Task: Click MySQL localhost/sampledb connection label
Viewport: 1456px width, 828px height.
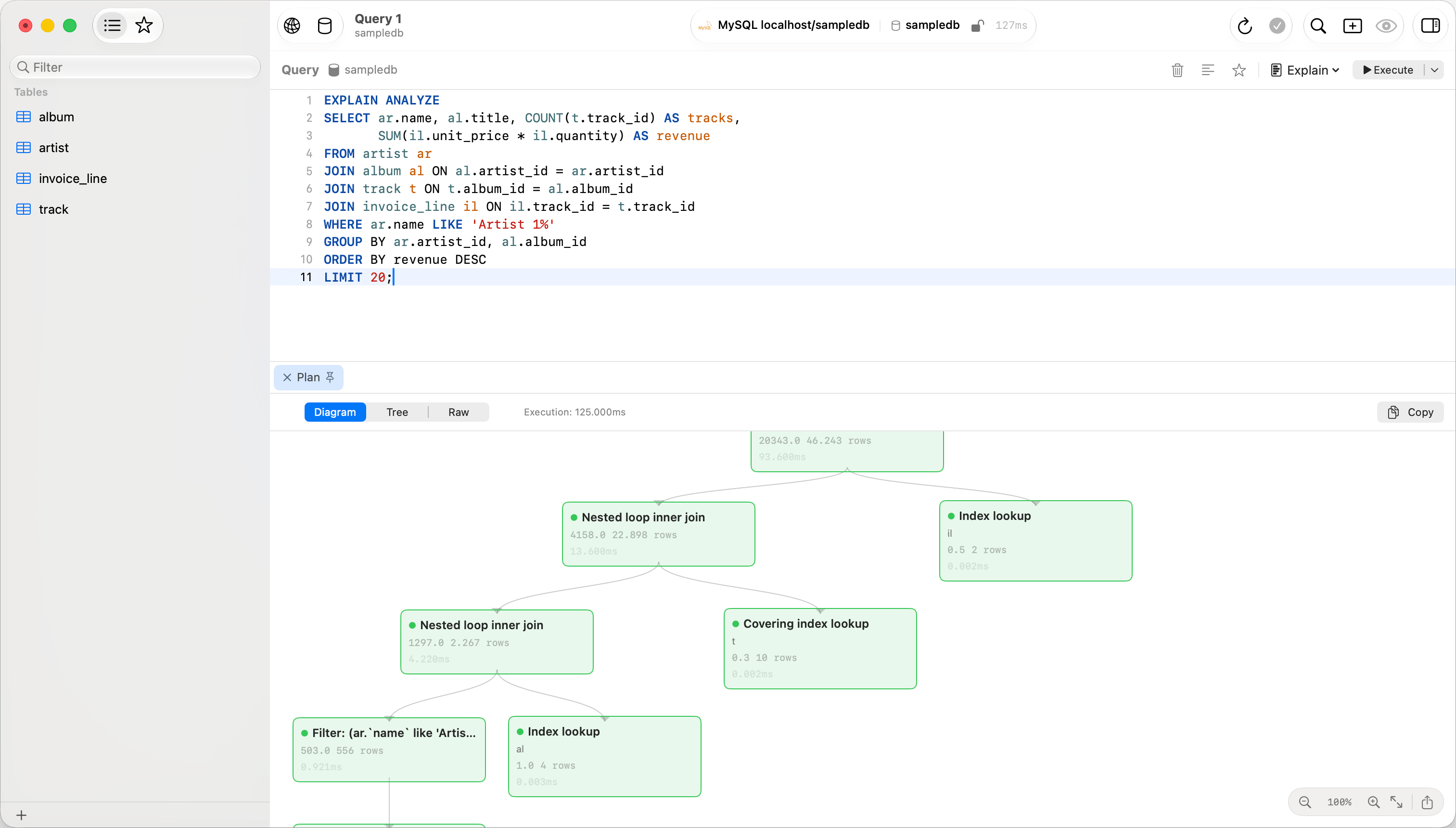Action: pos(793,26)
